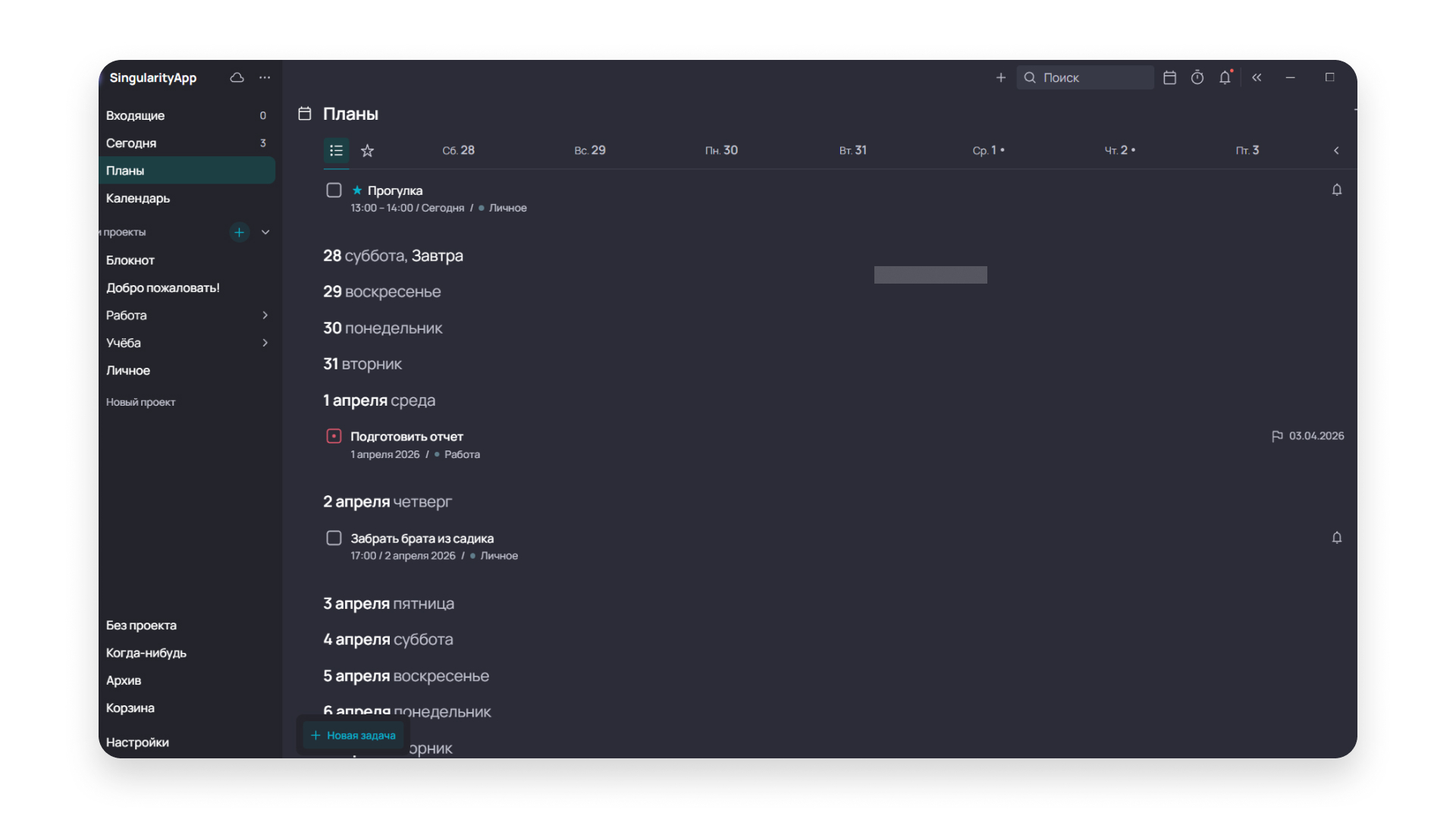1456x819 pixels.
Task: Switch to starred tasks view
Action: pos(367,150)
